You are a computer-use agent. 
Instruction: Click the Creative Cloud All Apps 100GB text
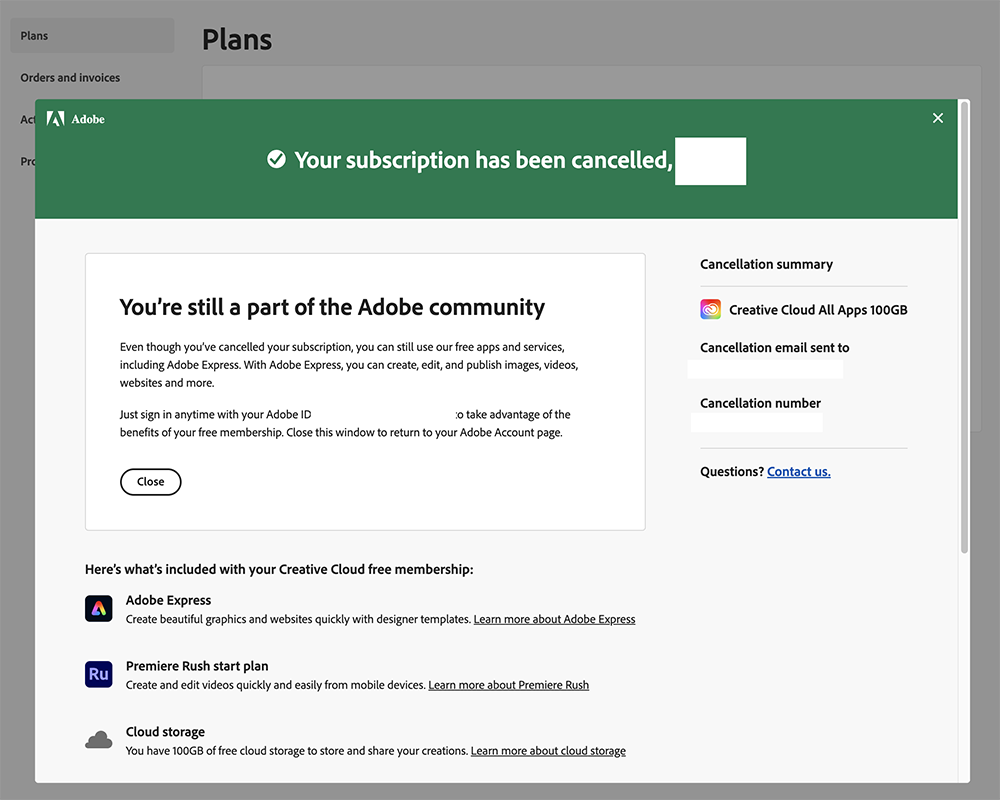pyautogui.click(x=818, y=310)
